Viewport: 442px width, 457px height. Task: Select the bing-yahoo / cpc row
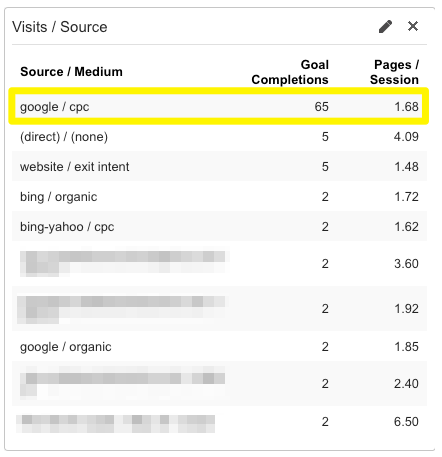219,227
